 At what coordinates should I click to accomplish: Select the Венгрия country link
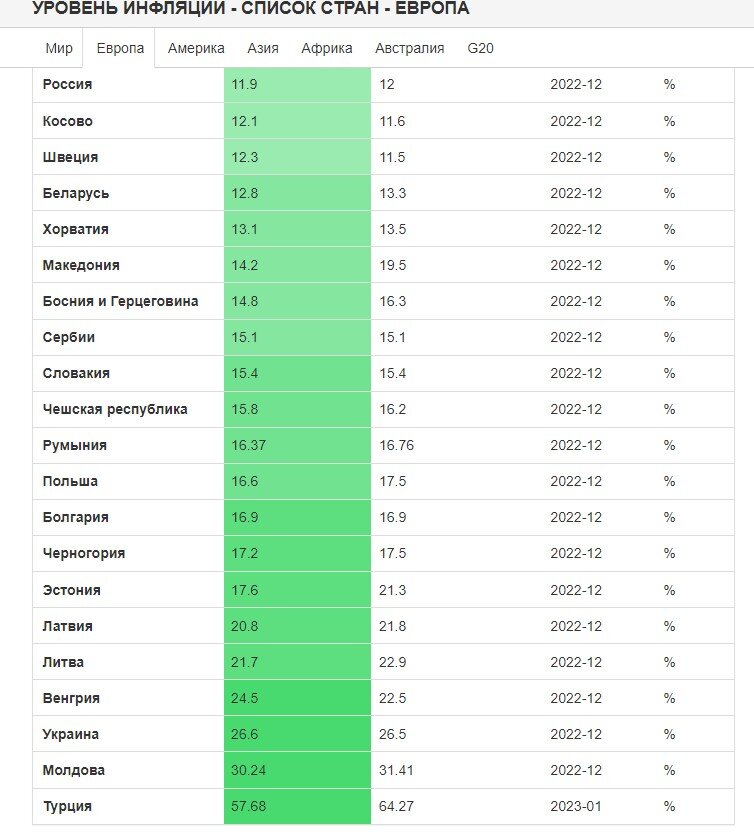[x=71, y=698]
